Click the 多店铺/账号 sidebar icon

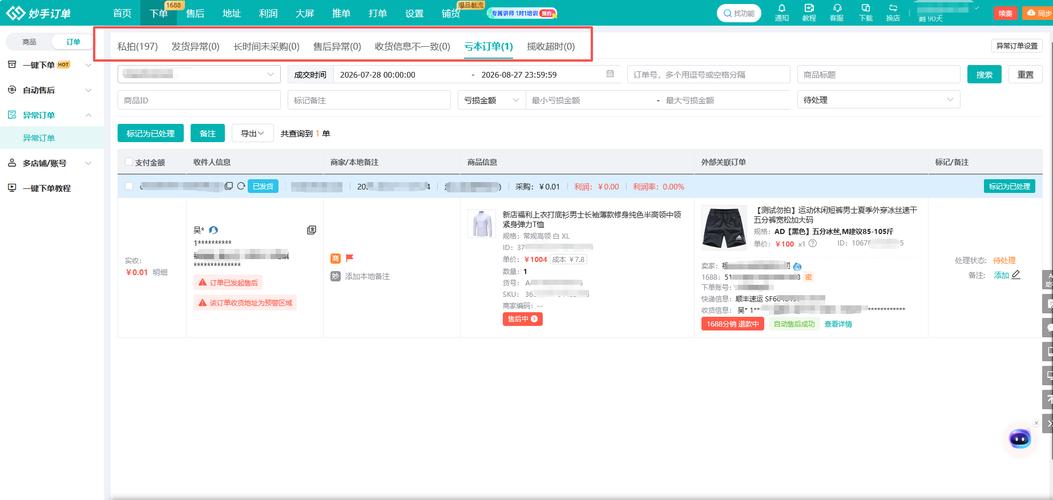pyautogui.click(x=11, y=162)
